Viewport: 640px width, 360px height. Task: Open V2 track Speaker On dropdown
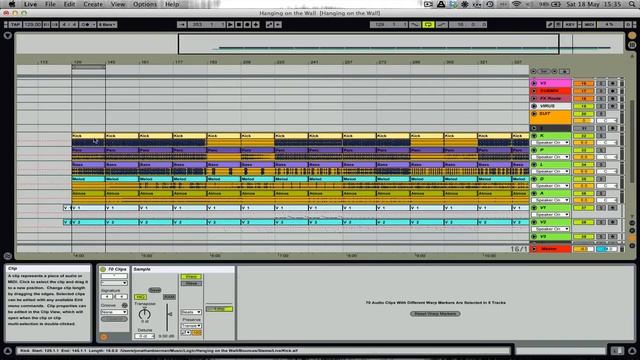(x=550, y=229)
